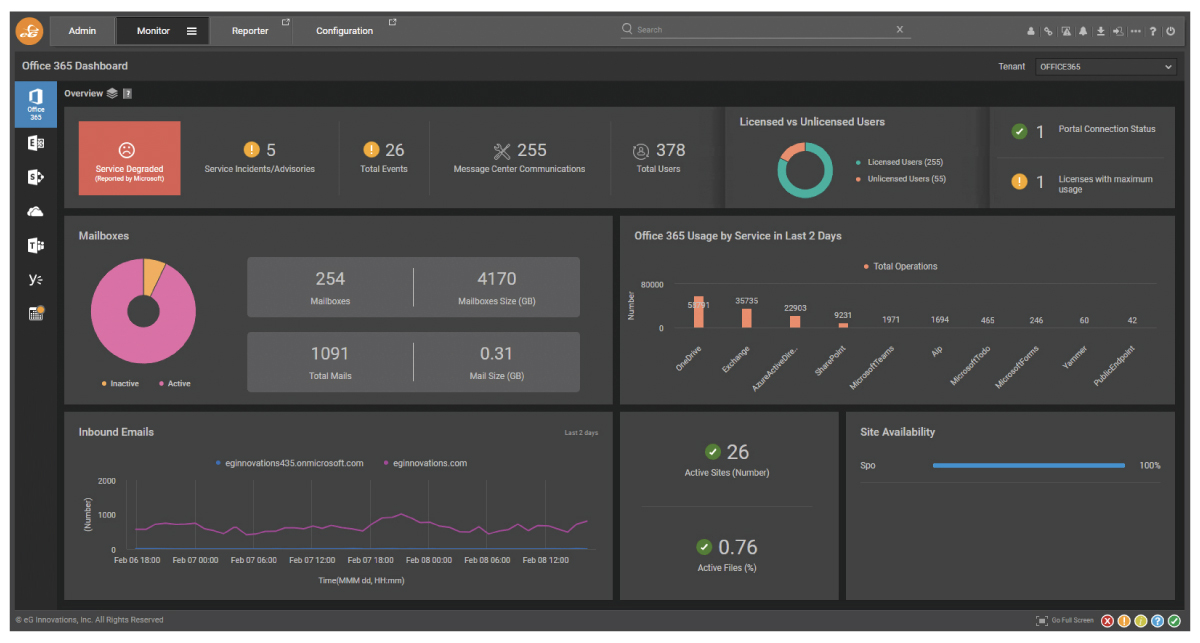
Task: Open the Microsoft Teams sidebar section
Action: point(35,246)
